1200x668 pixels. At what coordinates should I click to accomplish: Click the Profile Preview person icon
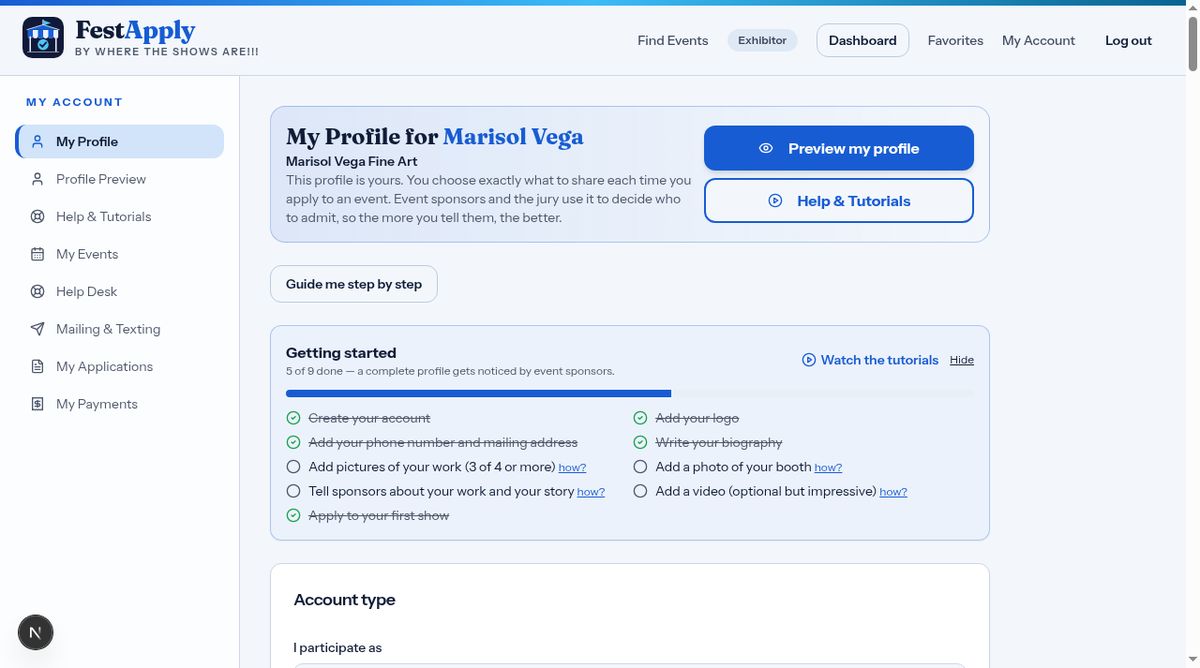(x=37, y=179)
